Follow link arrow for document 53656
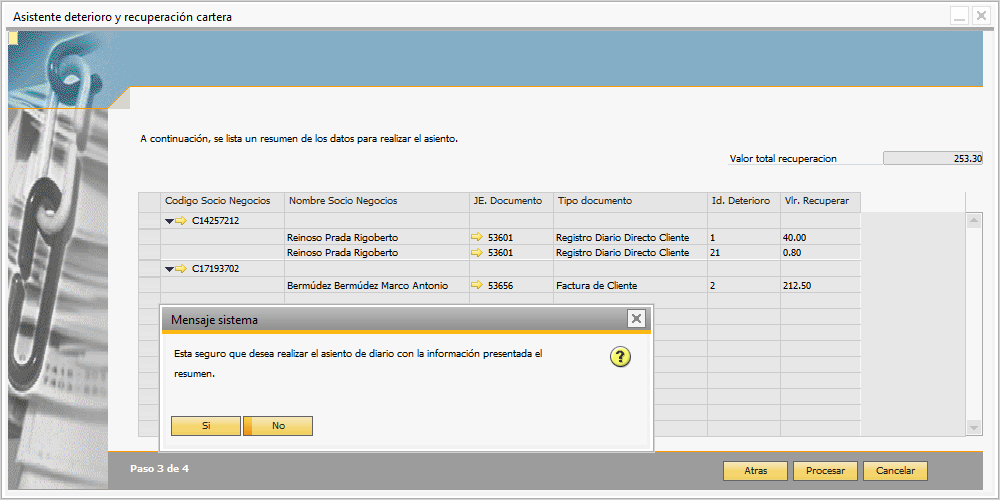This screenshot has height=500, width=1000. coord(477,285)
